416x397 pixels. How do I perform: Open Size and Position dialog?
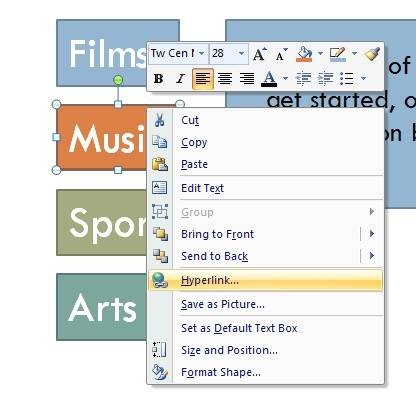coord(265,350)
